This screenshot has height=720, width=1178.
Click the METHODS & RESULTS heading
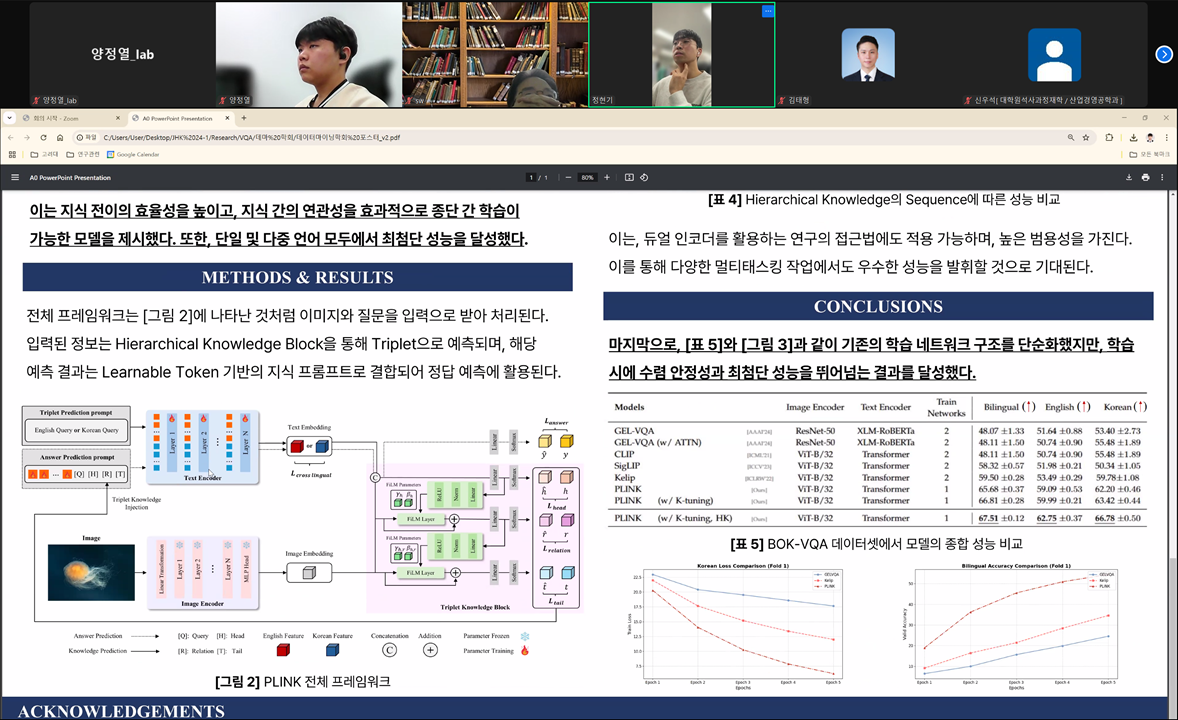tap(298, 277)
